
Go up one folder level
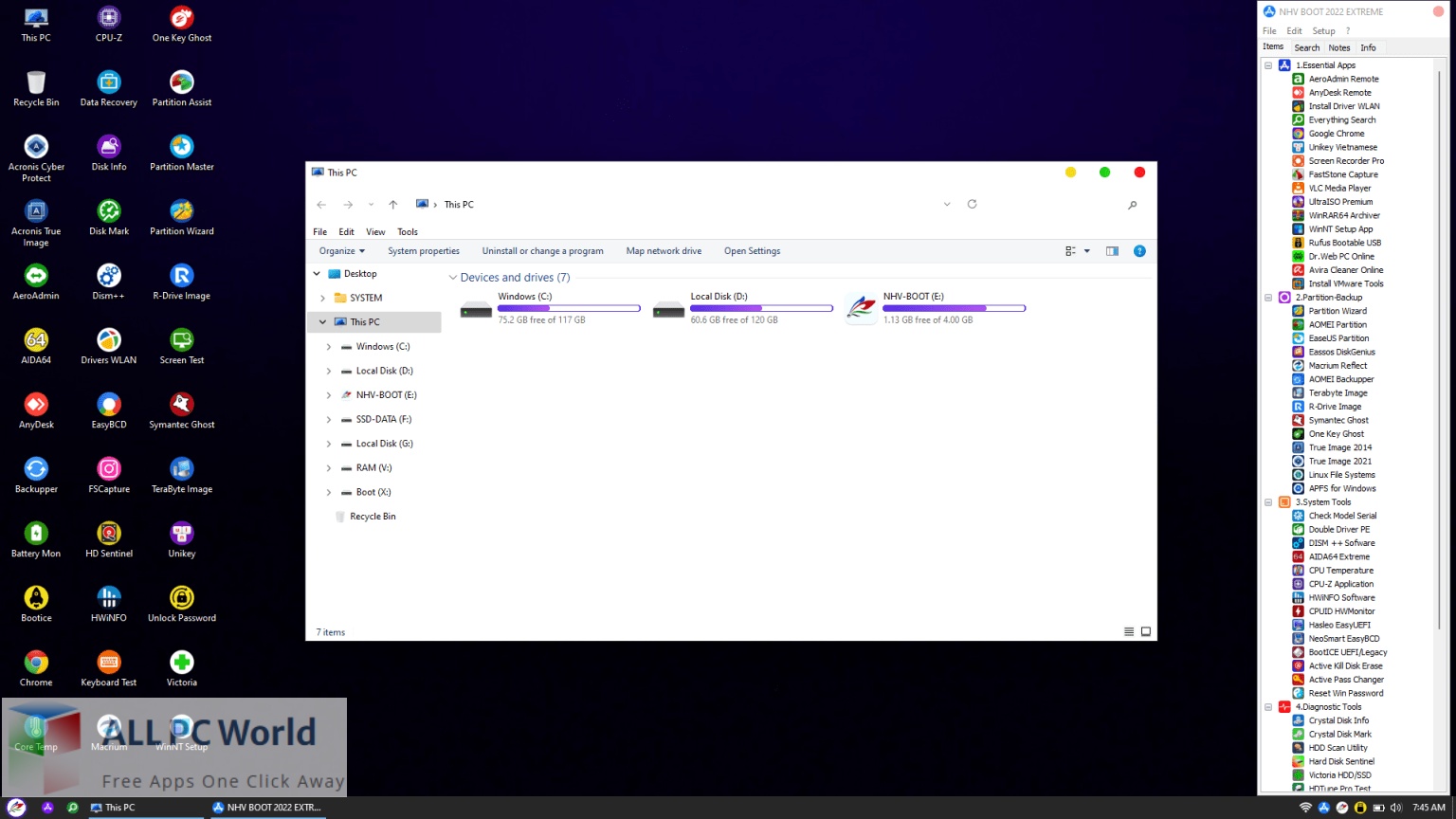pyautogui.click(x=392, y=205)
